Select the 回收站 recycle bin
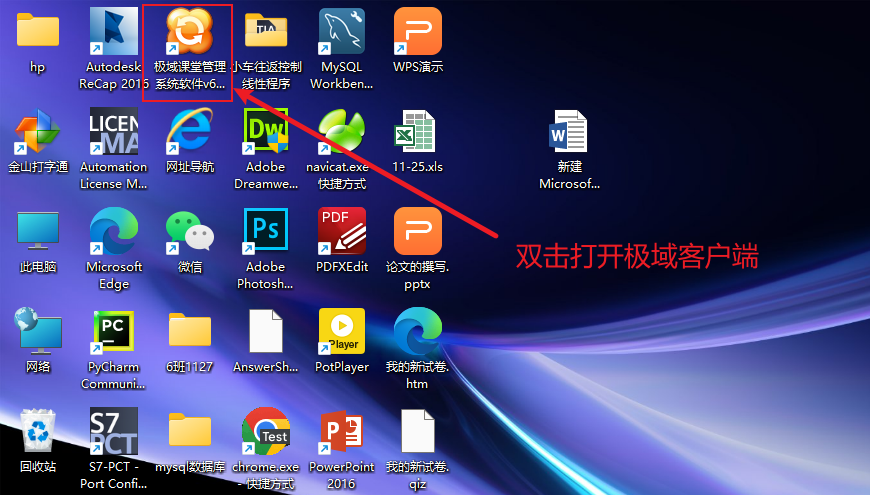The image size is (870, 495). point(37,431)
